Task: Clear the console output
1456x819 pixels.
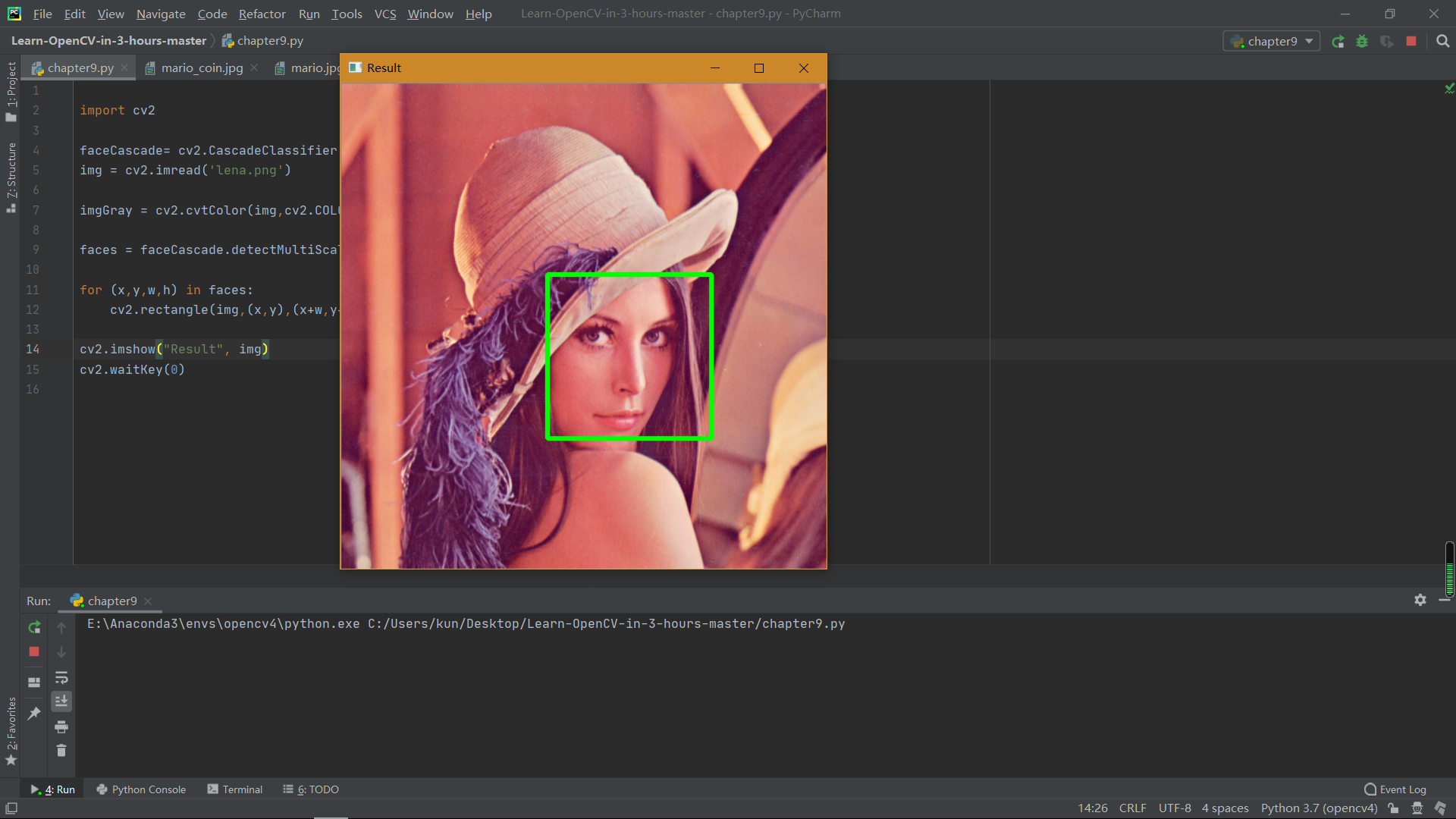Action: click(x=61, y=751)
